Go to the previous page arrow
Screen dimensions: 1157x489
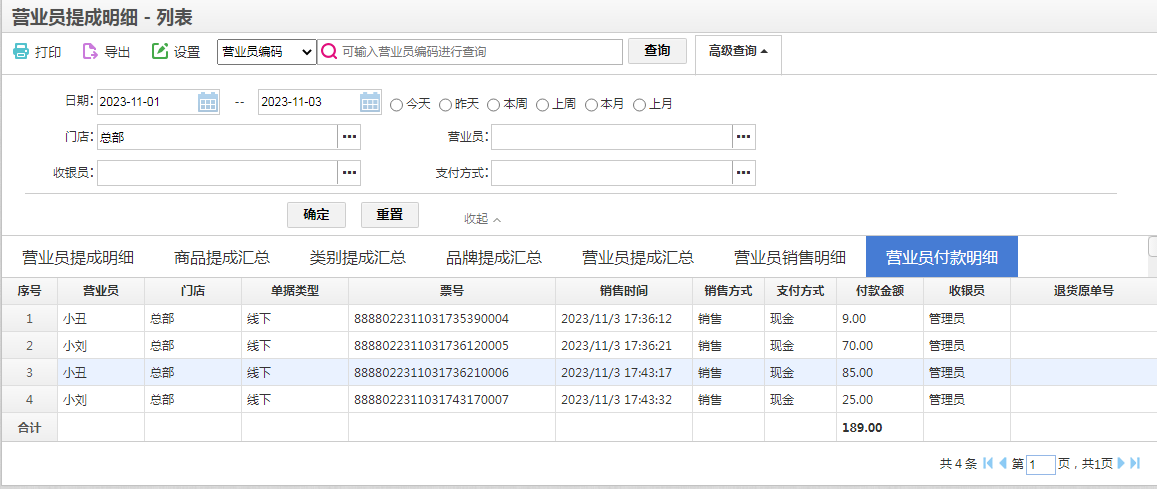tap(1003, 463)
